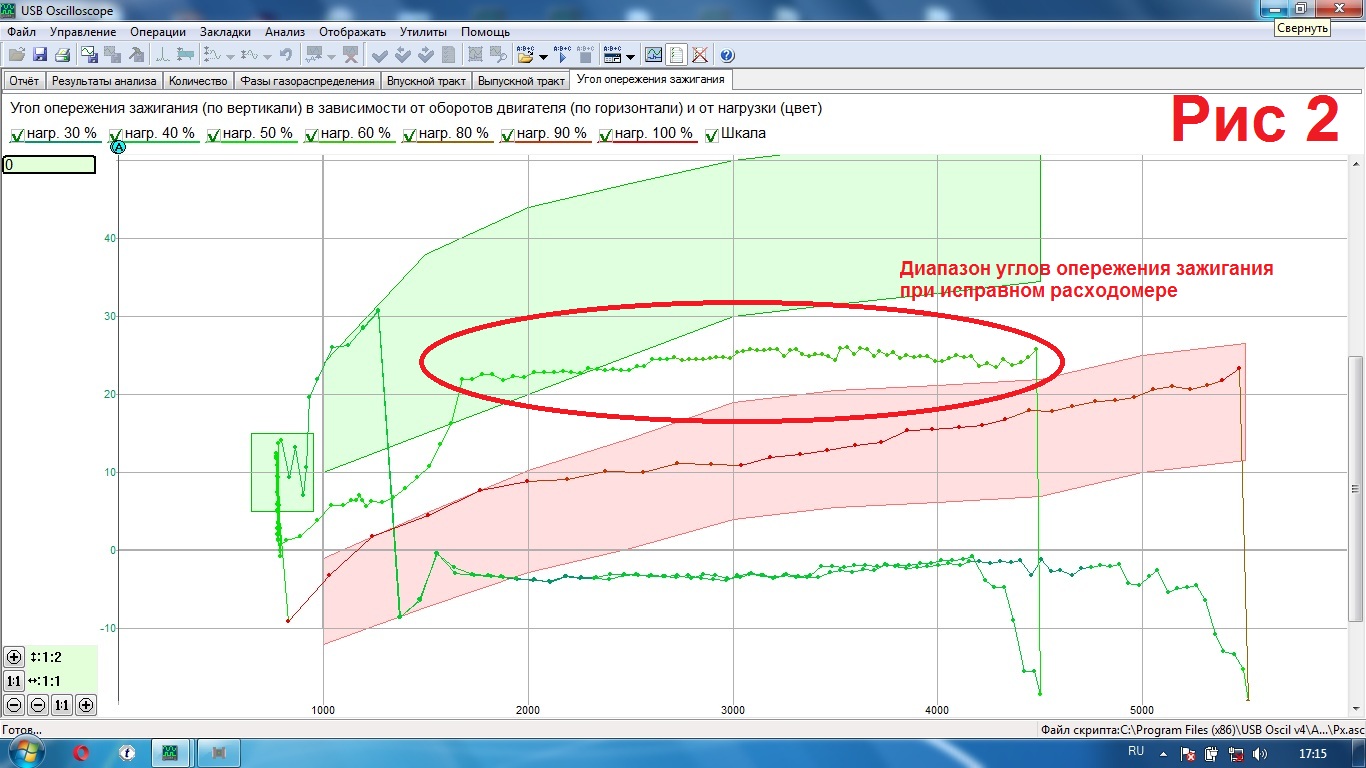Open the Анализ menu

(285, 32)
